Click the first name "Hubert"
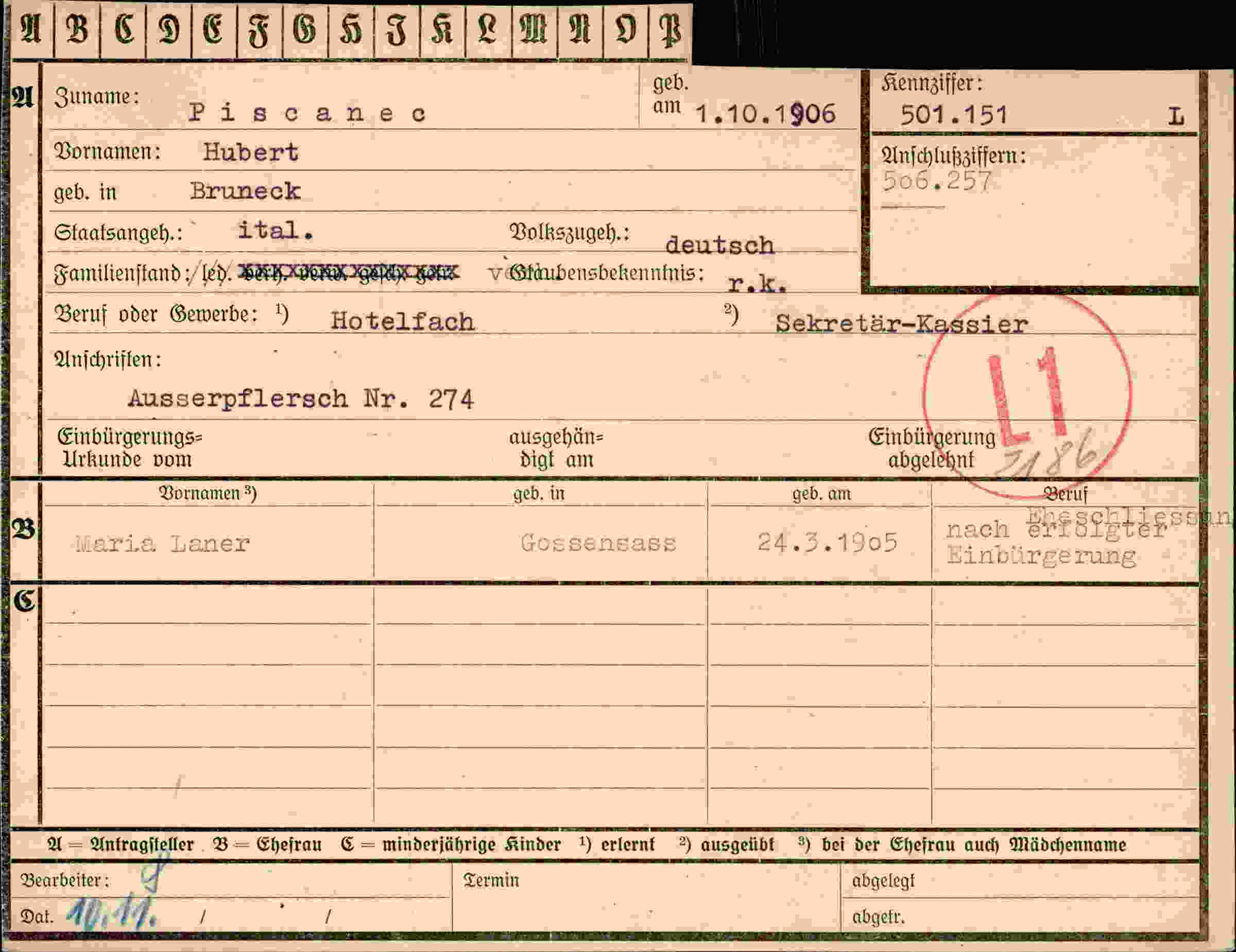 pos(251,152)
